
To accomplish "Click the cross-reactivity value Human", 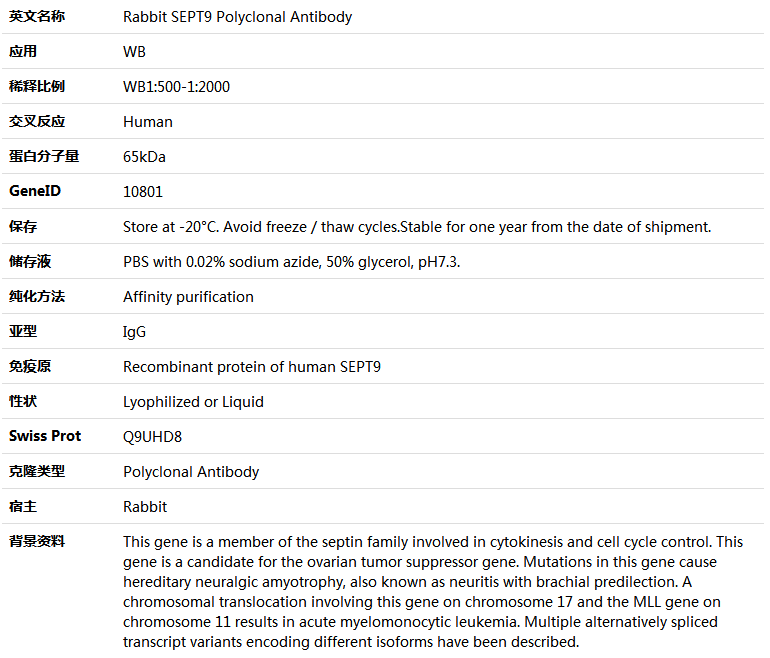I will pyautogui.click(x=148, y=122).
